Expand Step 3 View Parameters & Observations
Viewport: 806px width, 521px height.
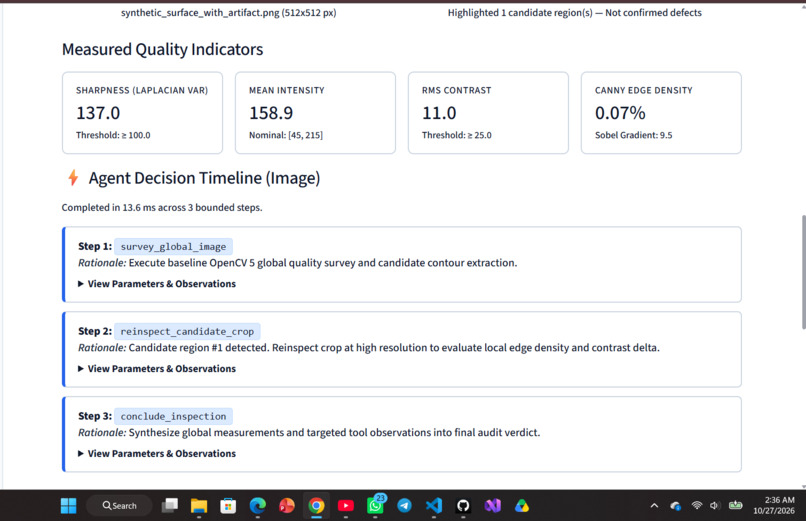157,453
